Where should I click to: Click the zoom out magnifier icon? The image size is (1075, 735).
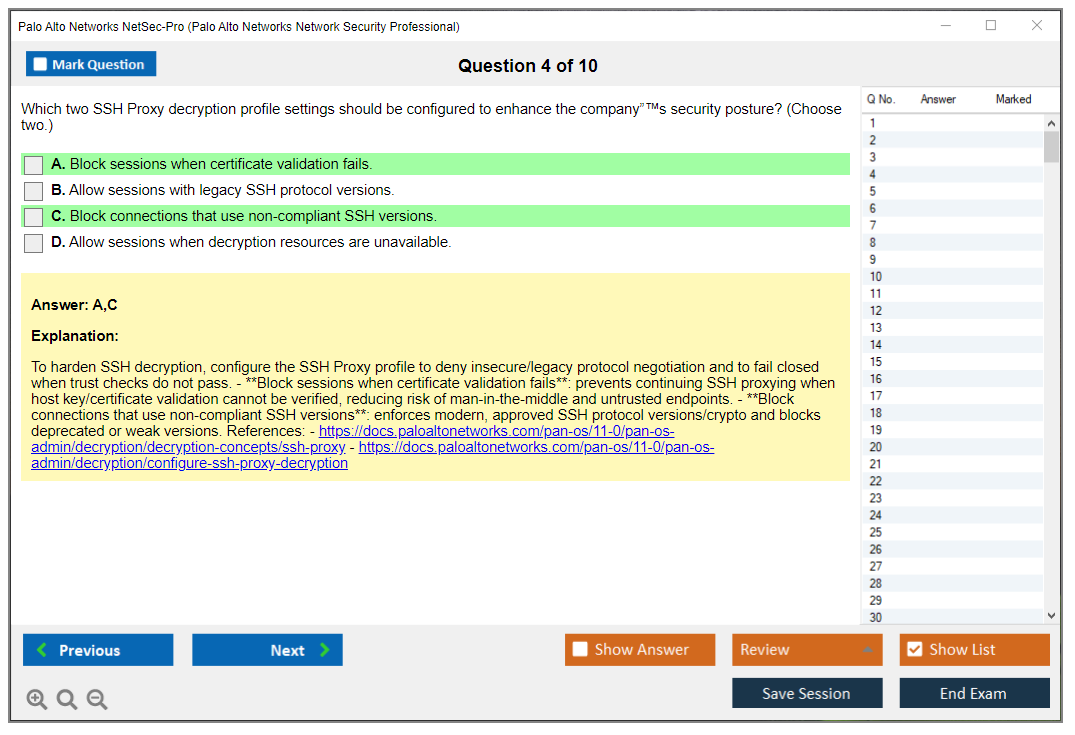(97, 700)
